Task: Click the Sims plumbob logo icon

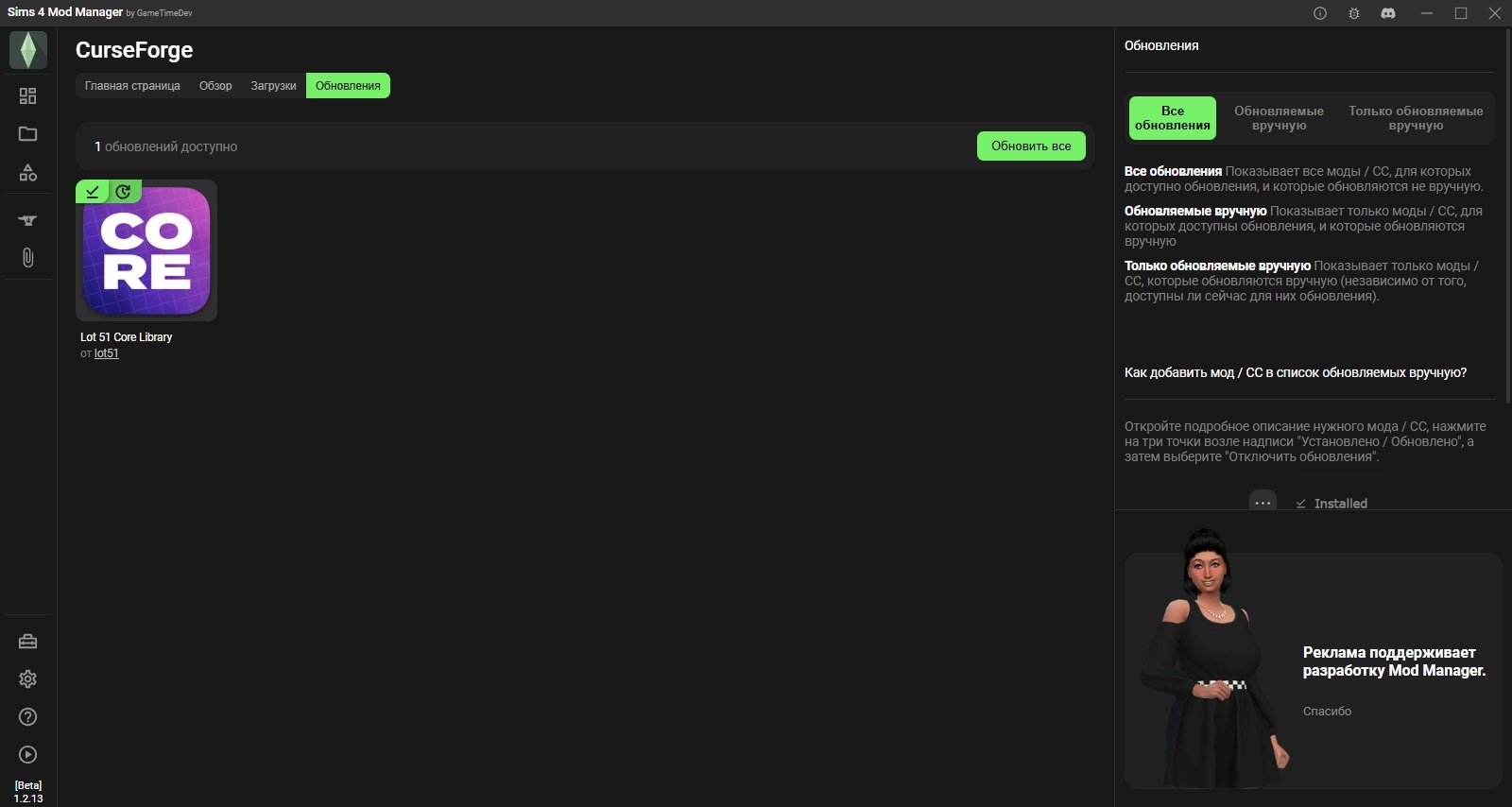Action: (x=28, y=50)
